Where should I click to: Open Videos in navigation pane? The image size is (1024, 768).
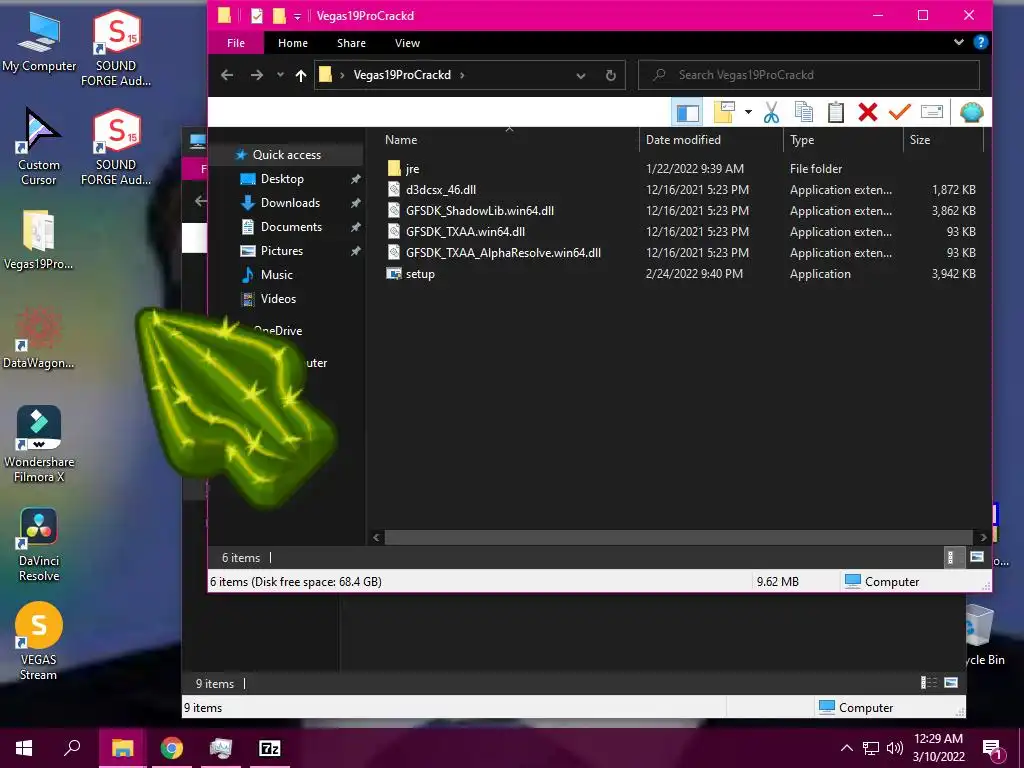point(278,299)
